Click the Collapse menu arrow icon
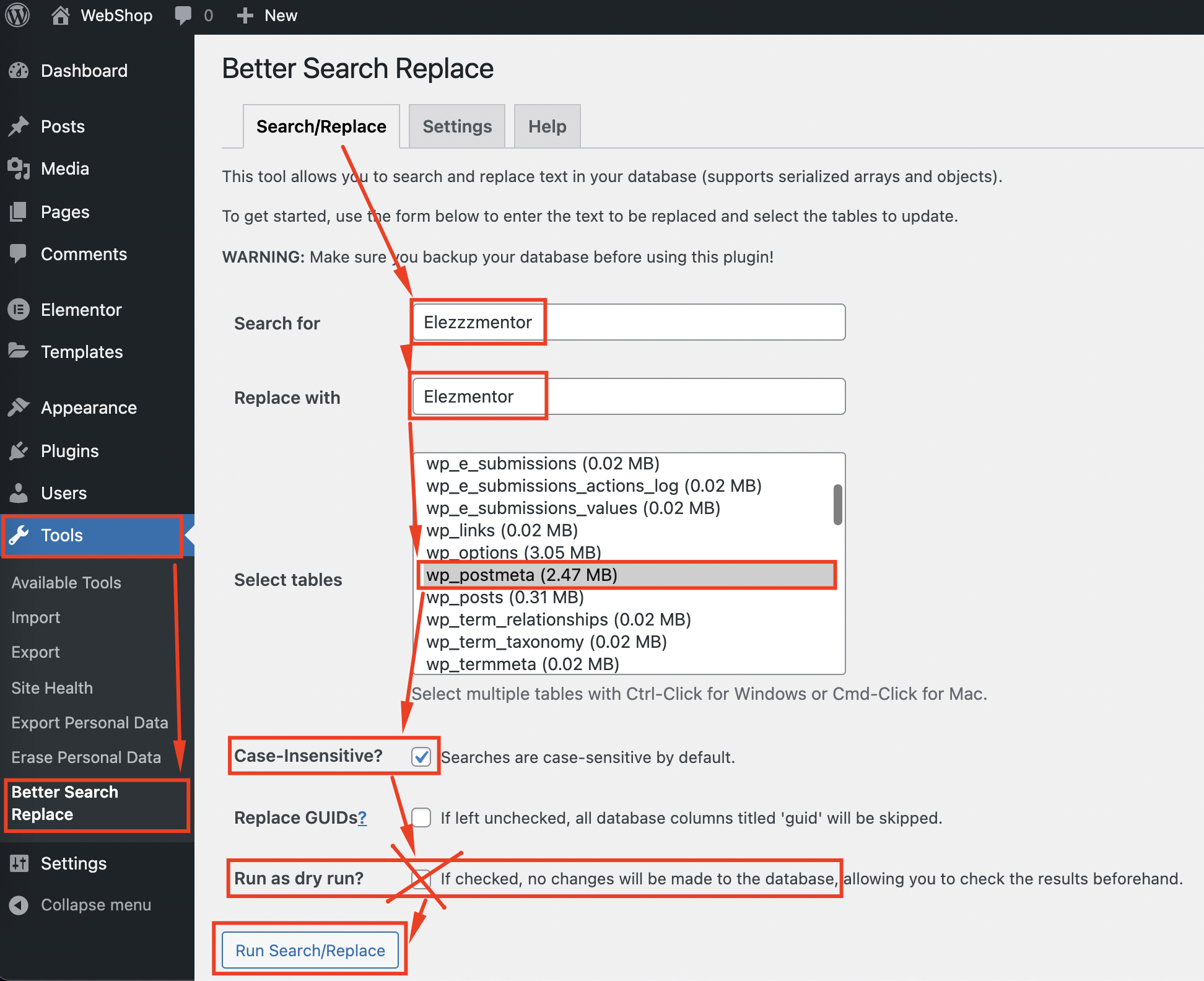Screen dimensions: 1204x981 [x=19, y=905]
